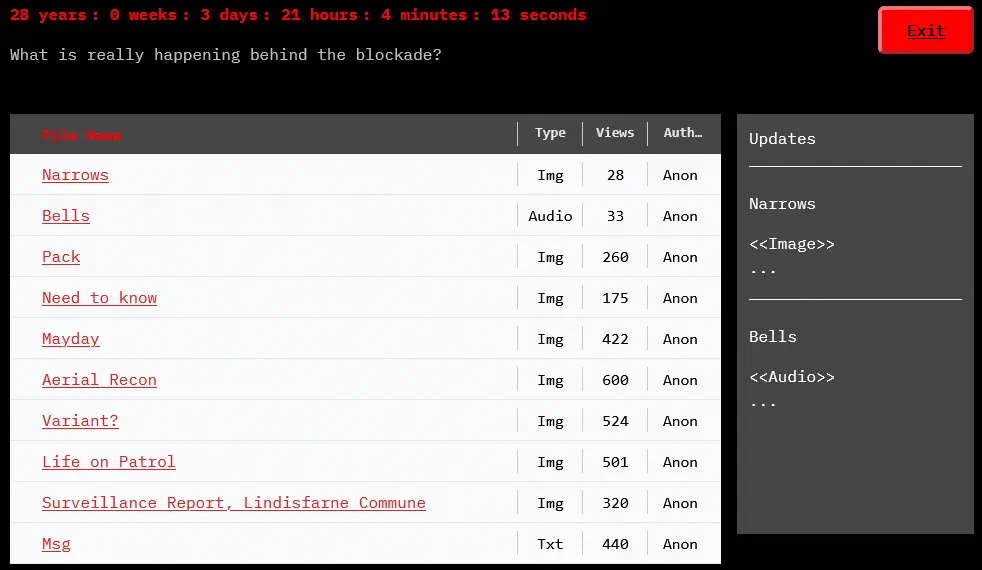Open the Bells audio file link

coord(66,216)
